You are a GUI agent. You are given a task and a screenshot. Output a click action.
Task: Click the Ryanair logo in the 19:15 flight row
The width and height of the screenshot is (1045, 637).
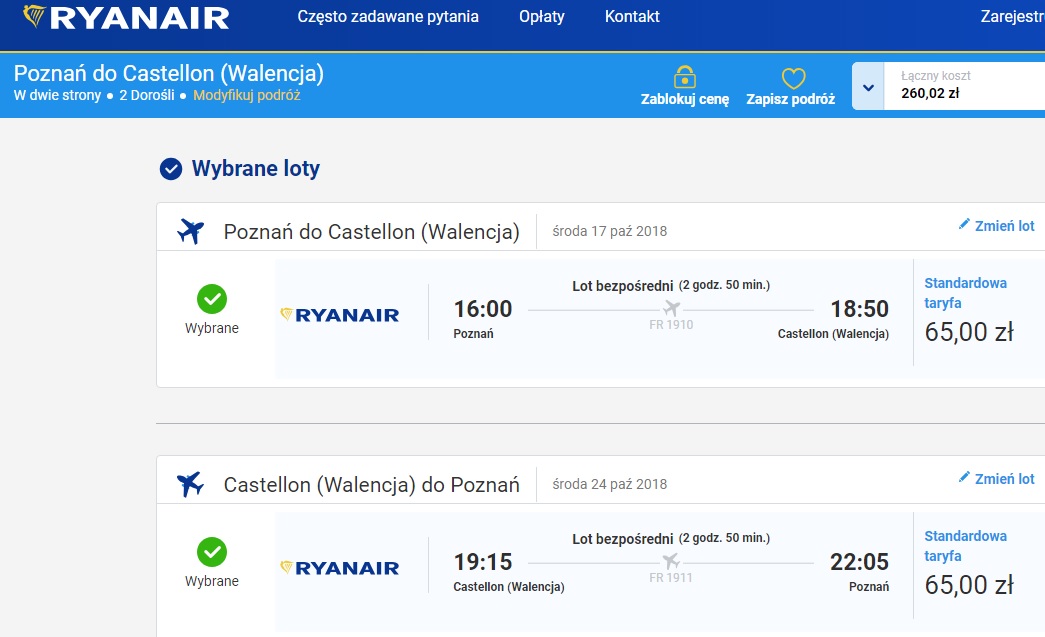tap(339, 568)
